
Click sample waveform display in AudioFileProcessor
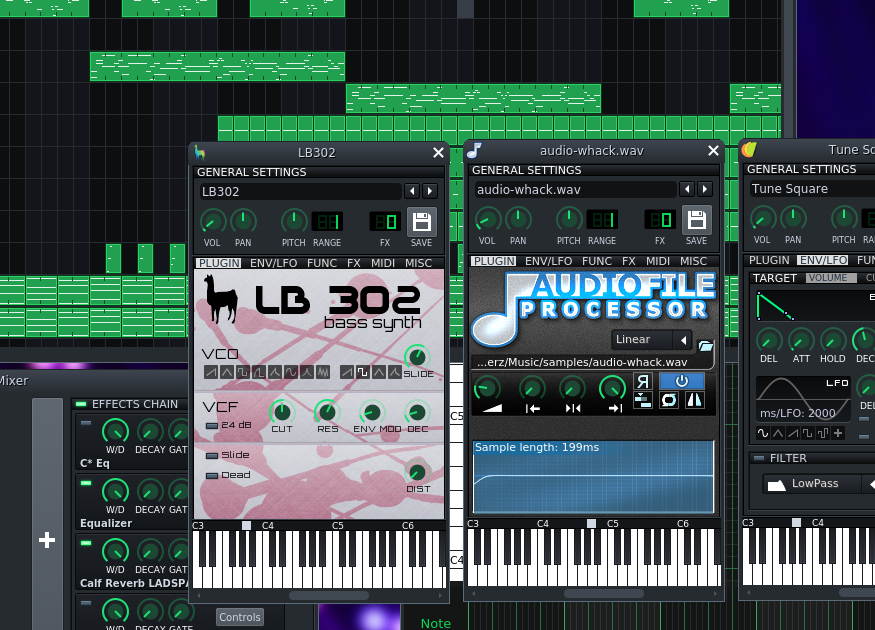[x=593, y=477]
